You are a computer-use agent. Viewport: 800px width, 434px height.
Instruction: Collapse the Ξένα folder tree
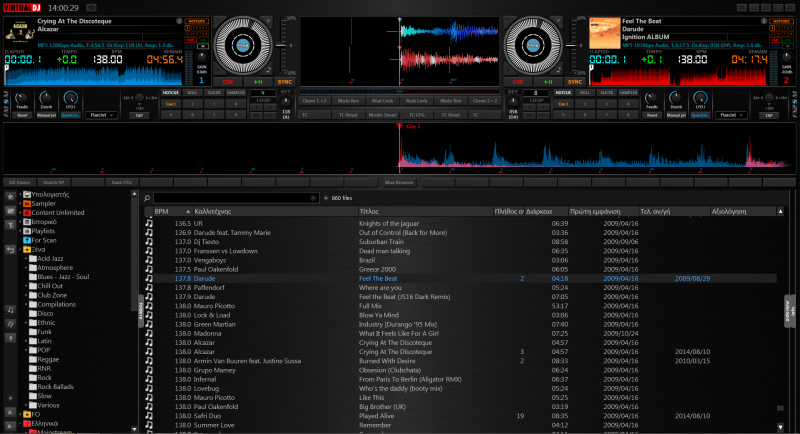tap(20, 249)
